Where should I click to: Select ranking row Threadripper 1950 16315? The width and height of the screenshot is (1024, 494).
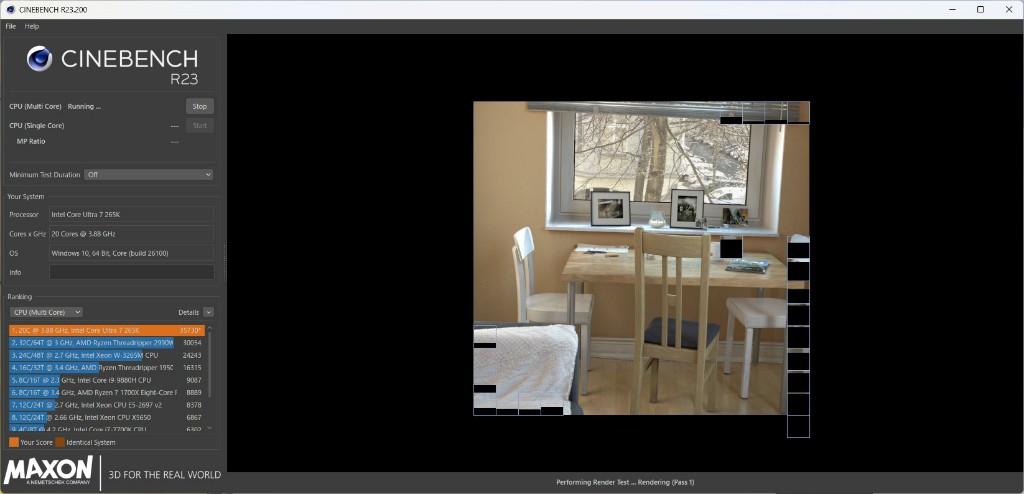tap(107, 368)
